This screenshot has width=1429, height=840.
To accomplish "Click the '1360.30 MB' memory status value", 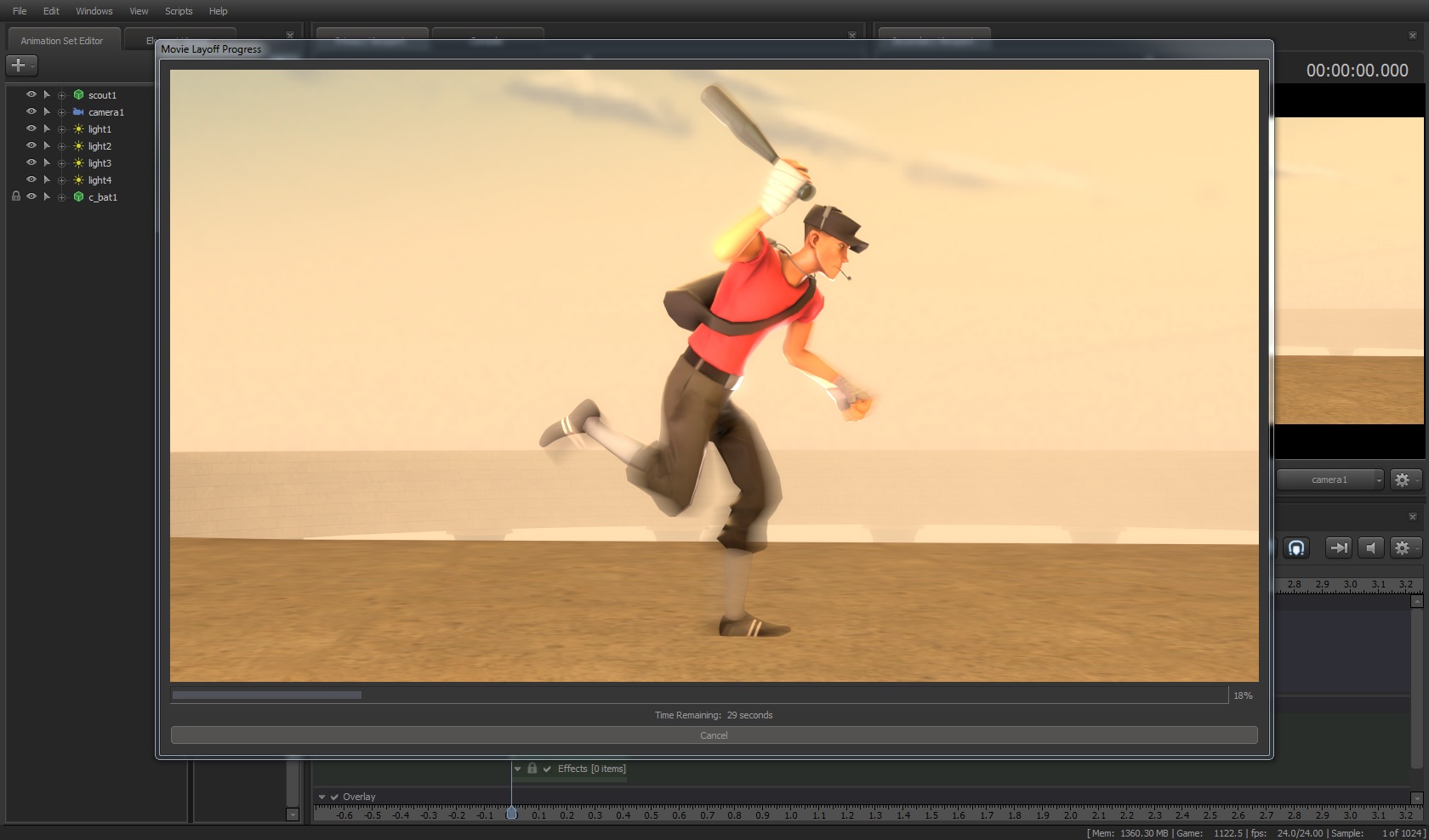I will (x=1144, y=833).
